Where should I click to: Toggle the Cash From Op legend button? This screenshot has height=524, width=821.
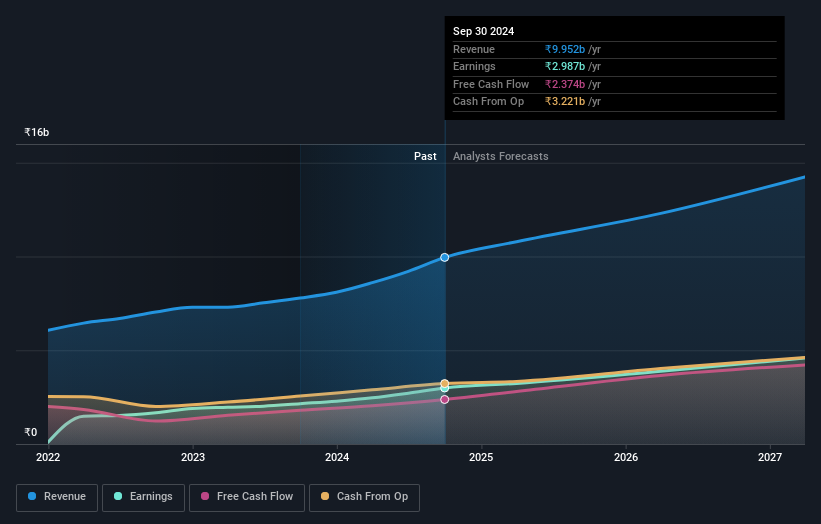point(364,497)
